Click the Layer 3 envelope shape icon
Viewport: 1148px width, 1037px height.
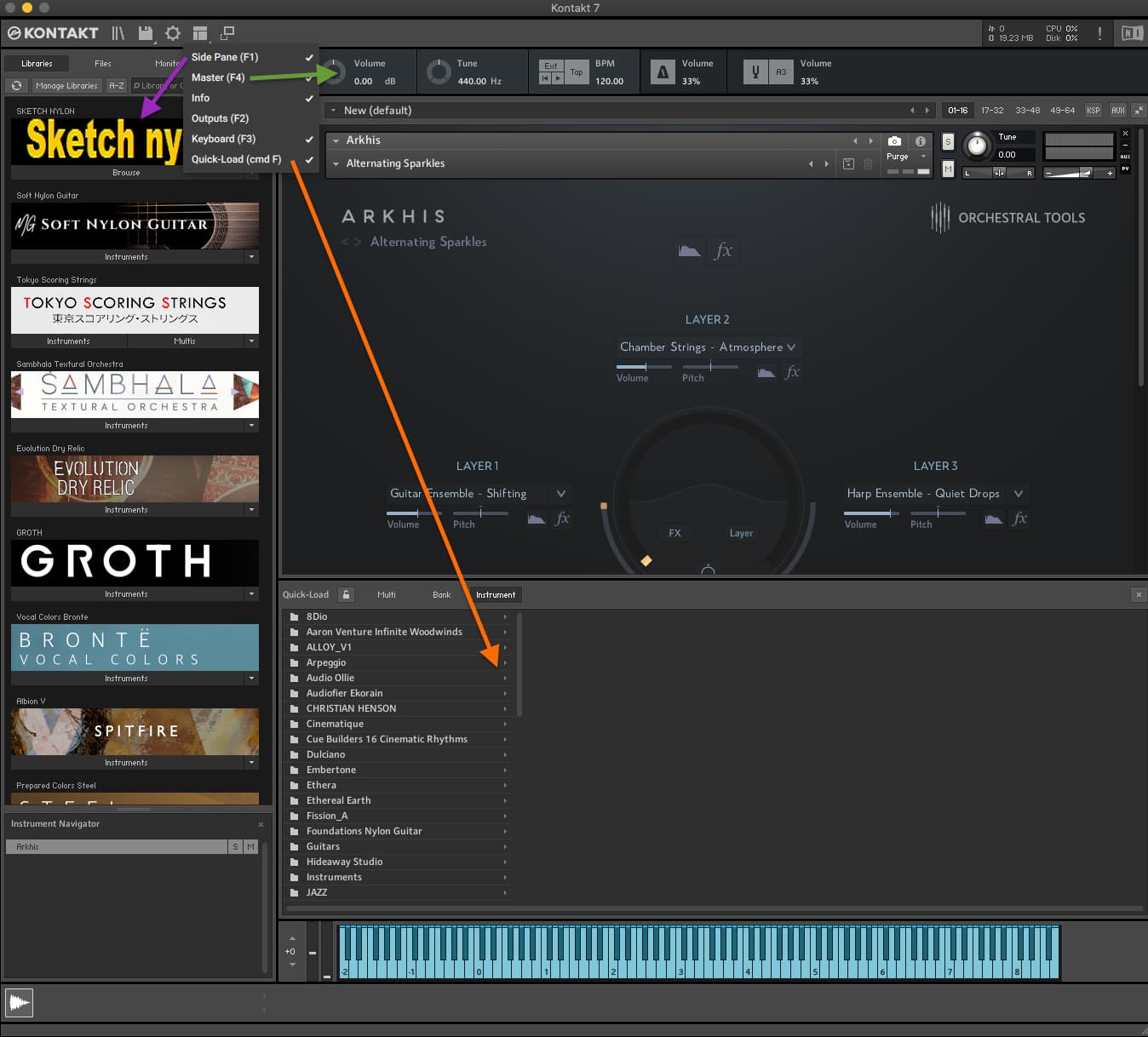993,518
